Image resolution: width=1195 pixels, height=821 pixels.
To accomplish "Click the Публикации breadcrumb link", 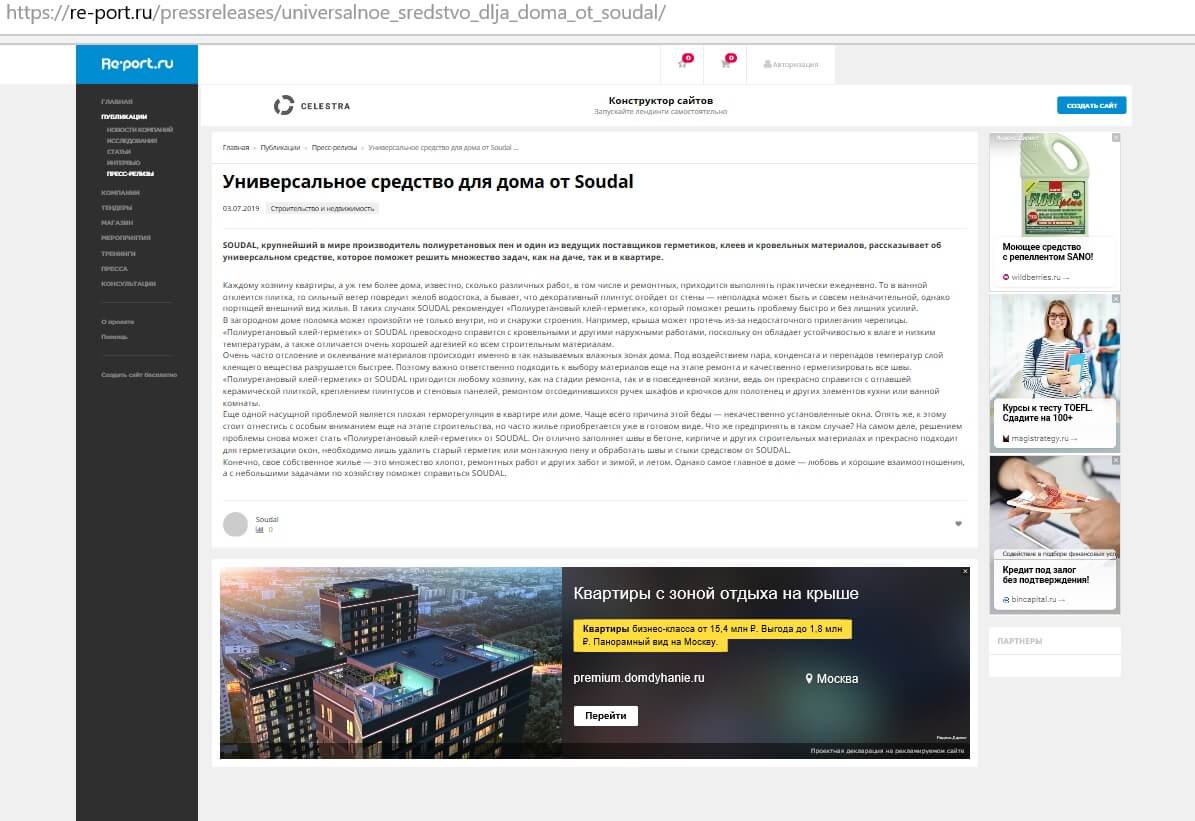I will (x=280, y=148).
